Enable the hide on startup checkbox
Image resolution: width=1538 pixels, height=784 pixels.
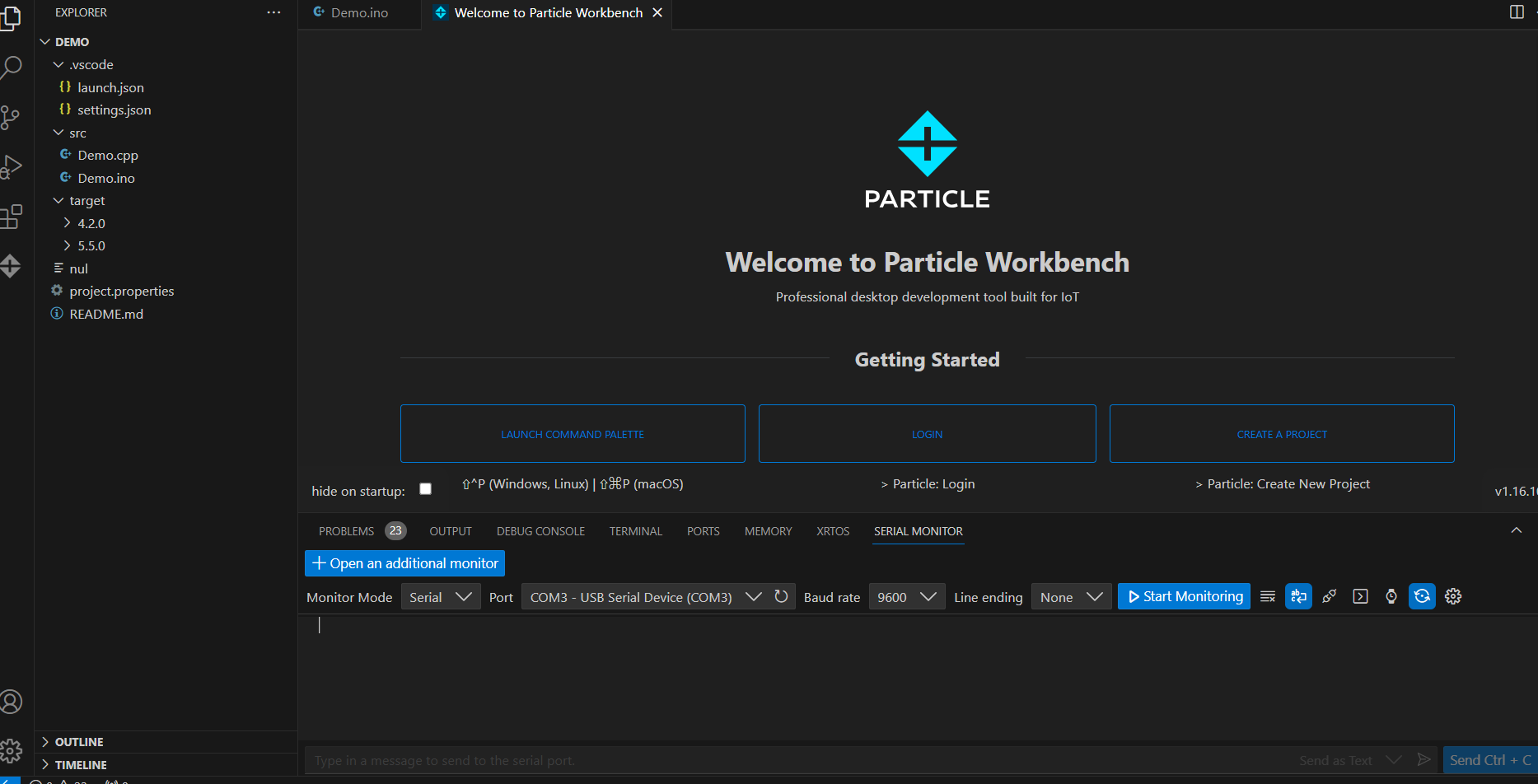pos(425,488)
